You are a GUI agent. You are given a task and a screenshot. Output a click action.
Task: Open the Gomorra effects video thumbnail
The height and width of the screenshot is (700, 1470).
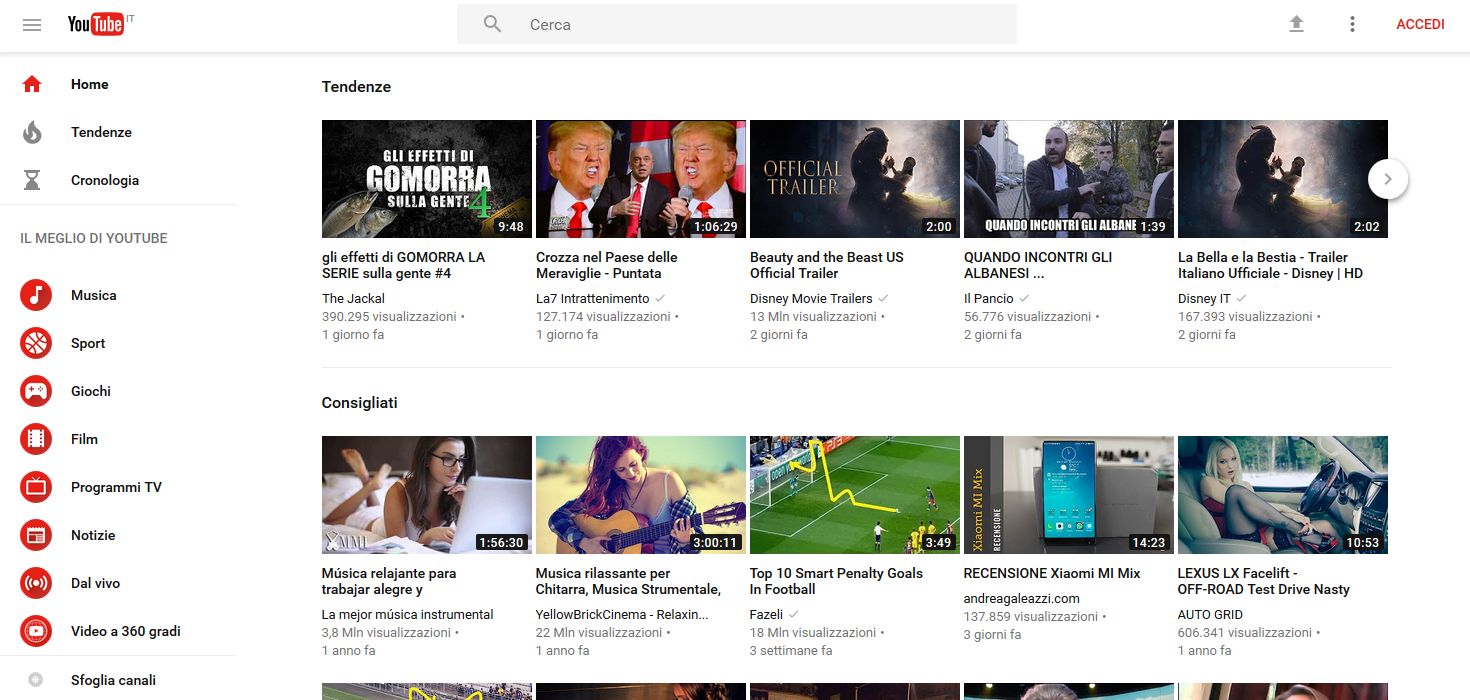(x=427, y=179)
